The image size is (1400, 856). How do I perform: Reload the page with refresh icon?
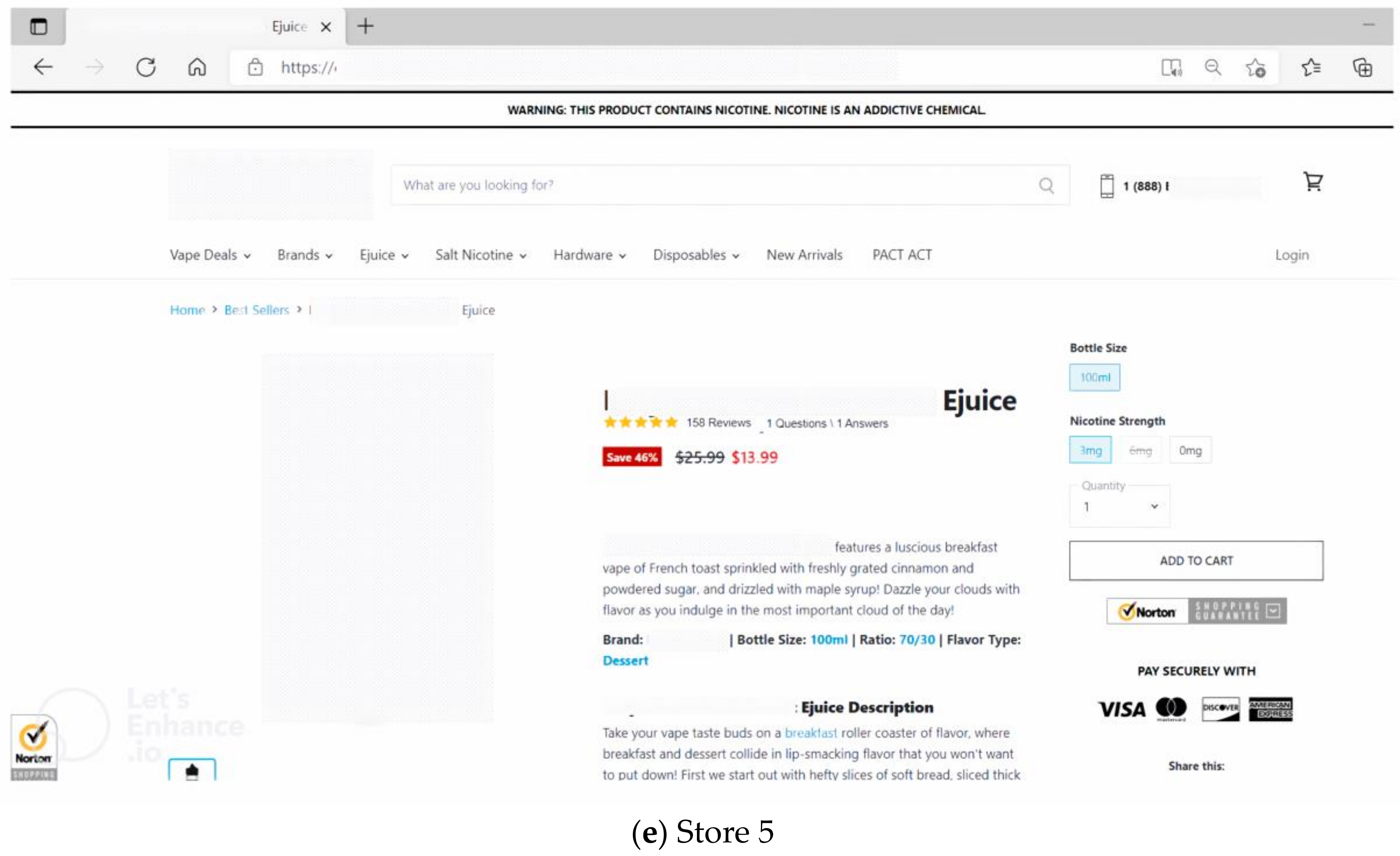pyautogui.click(x=146, y=67)
